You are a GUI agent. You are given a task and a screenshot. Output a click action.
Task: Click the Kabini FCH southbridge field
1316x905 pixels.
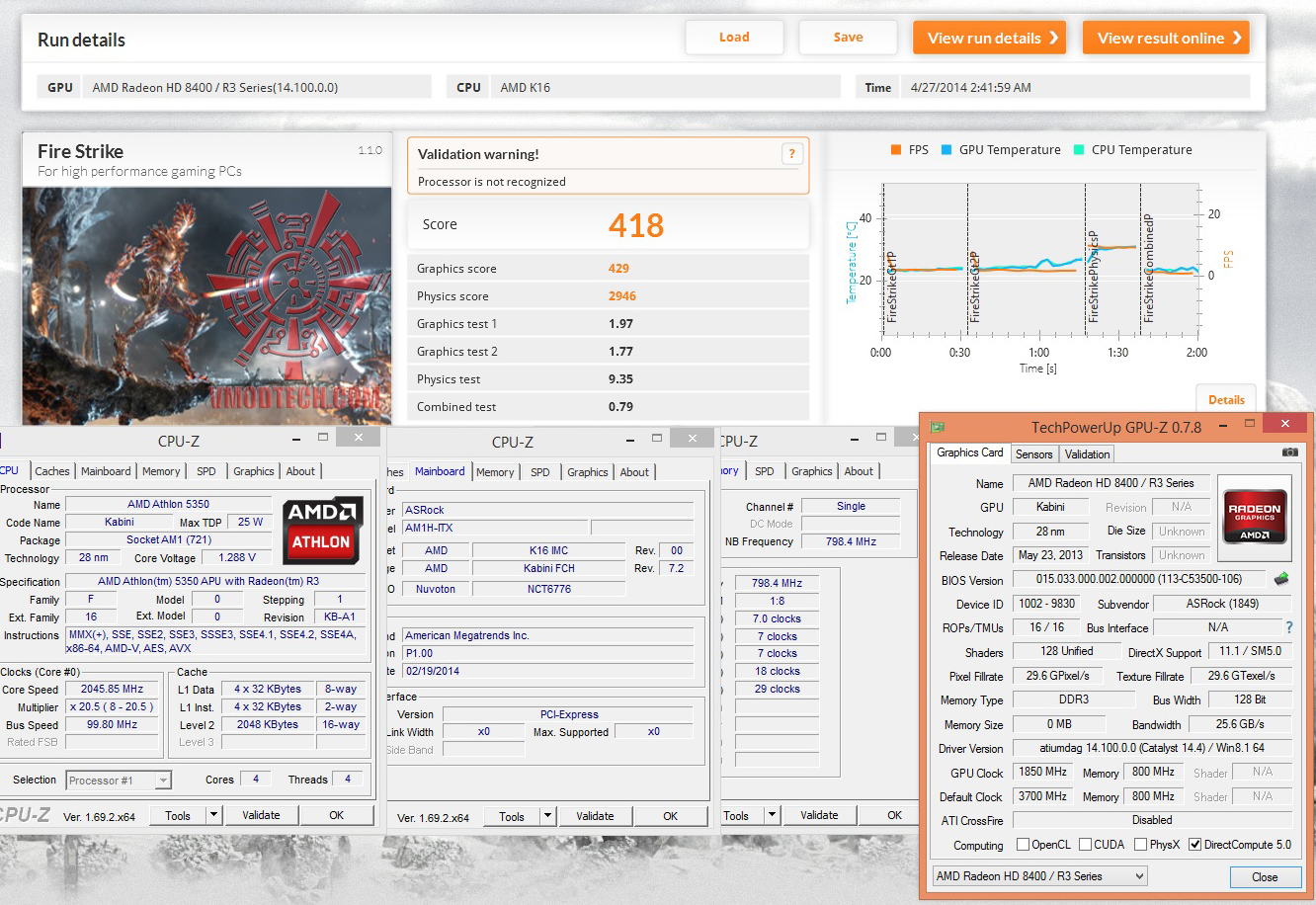(x=549, y=568)
